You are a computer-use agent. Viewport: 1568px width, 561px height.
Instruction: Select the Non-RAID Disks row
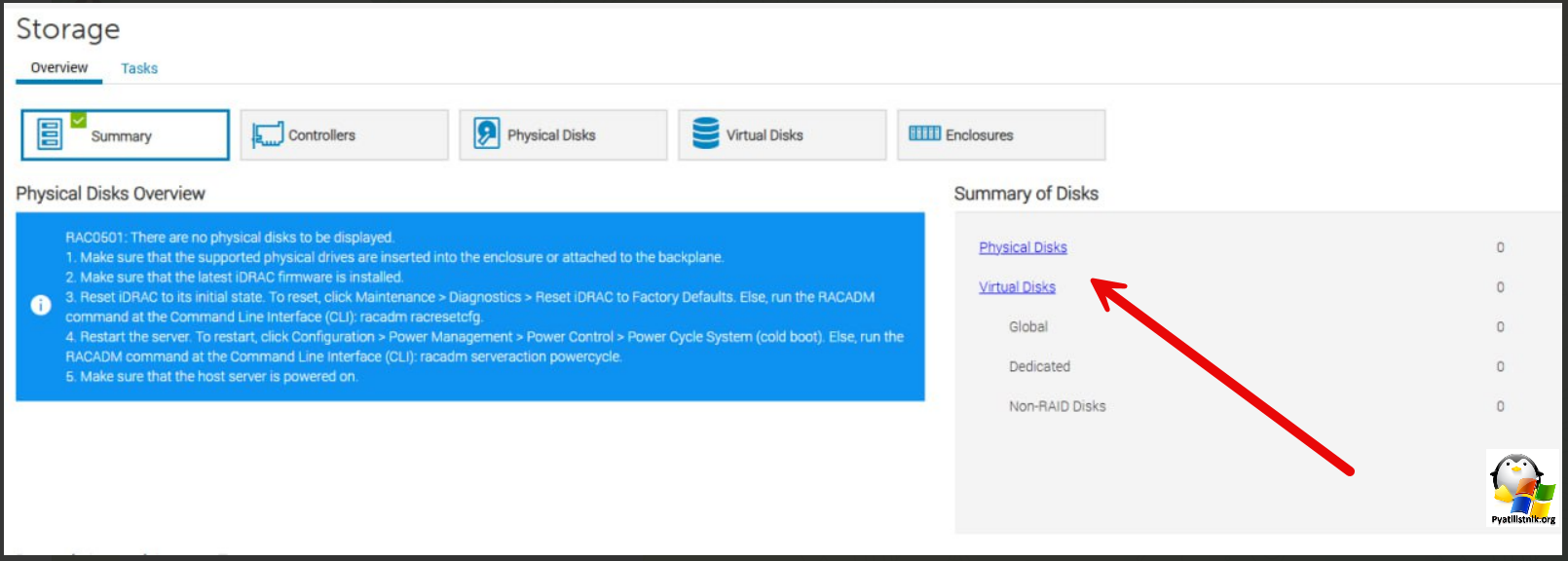point(1057,406)
